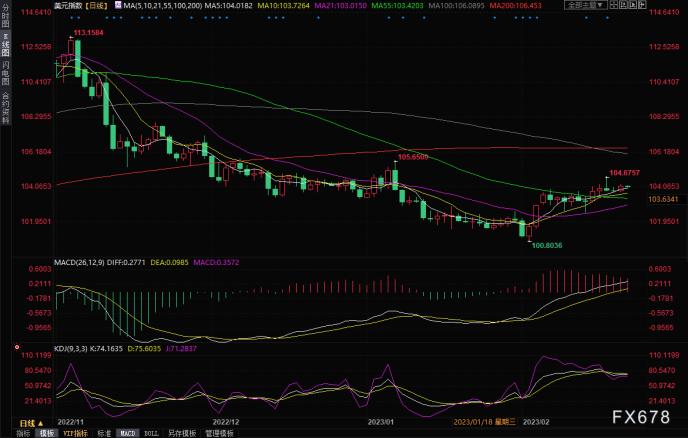Click the MA100:106.0895 legend value
688x438 pixels.
click(x=456, y=6)
